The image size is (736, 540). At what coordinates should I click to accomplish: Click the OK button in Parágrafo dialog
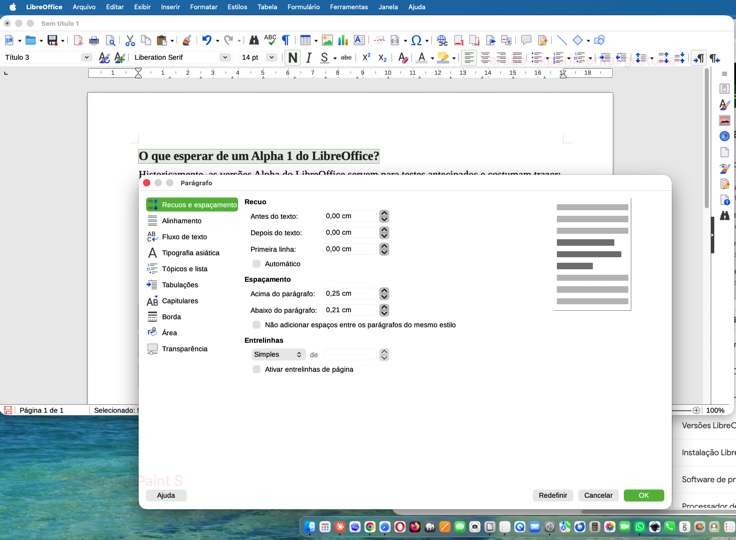tap(644, 495)
